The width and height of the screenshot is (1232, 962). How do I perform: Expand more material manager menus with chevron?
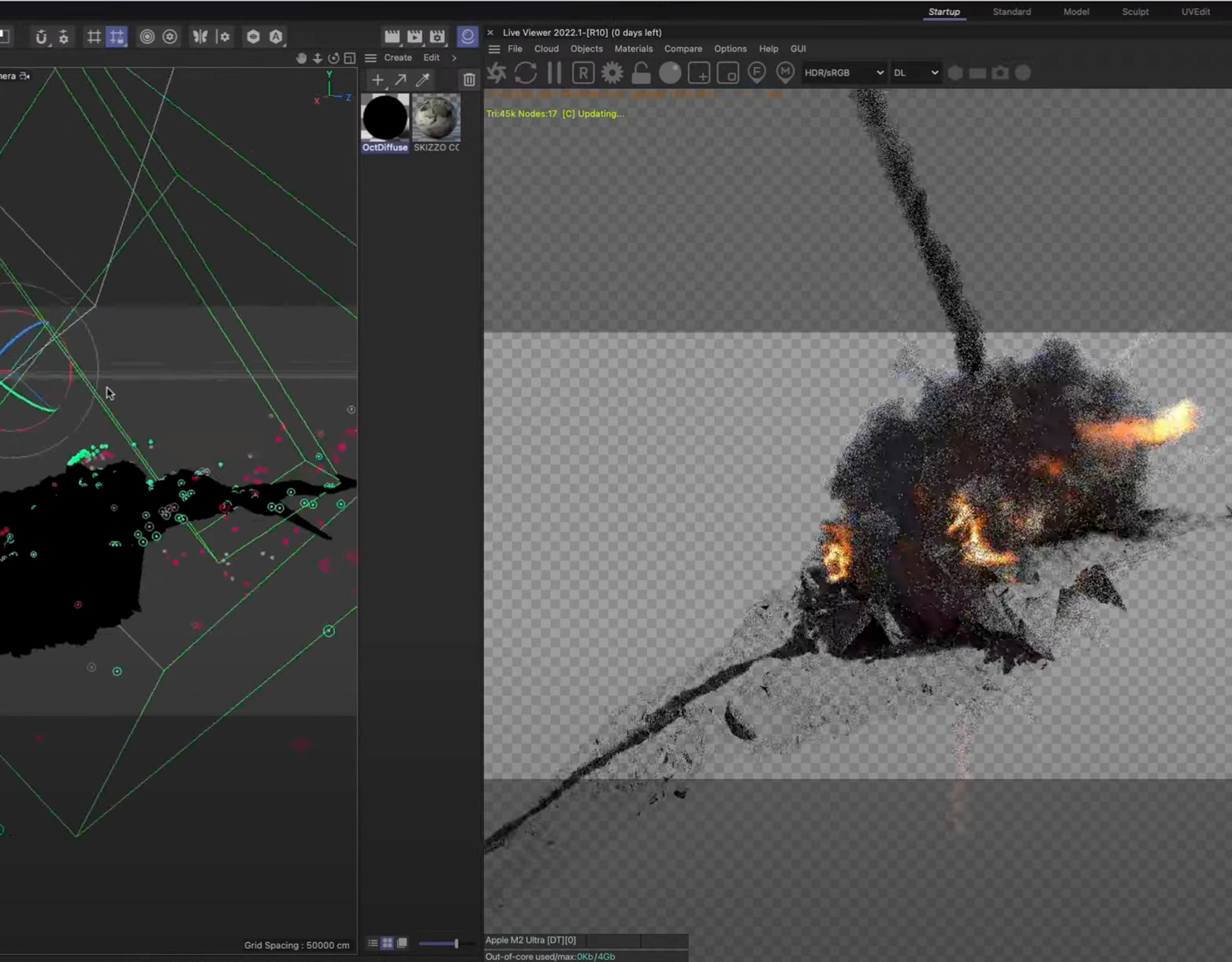point(454,58)
